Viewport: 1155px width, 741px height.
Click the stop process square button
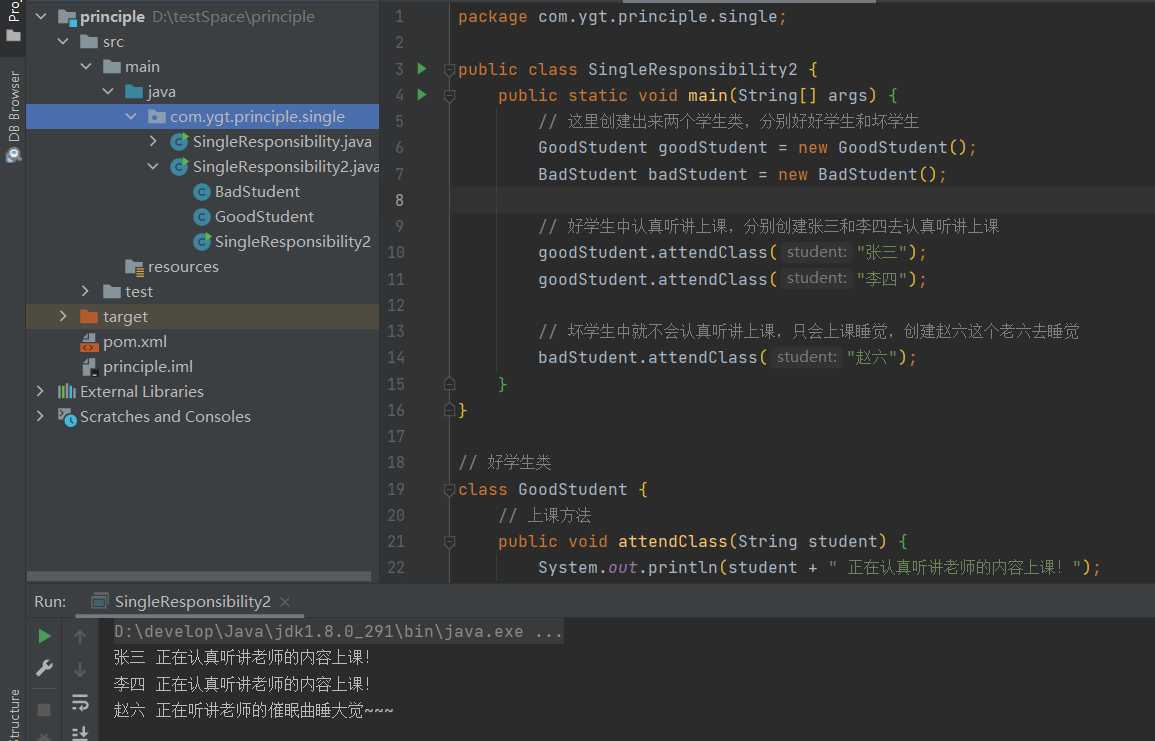tap(44, 709)
